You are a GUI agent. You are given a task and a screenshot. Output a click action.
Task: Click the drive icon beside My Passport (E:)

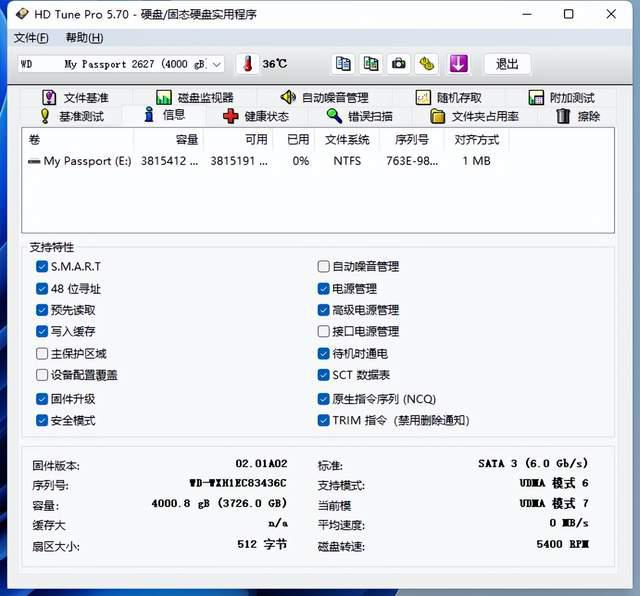pyautogui.click(x=33, y=161)
